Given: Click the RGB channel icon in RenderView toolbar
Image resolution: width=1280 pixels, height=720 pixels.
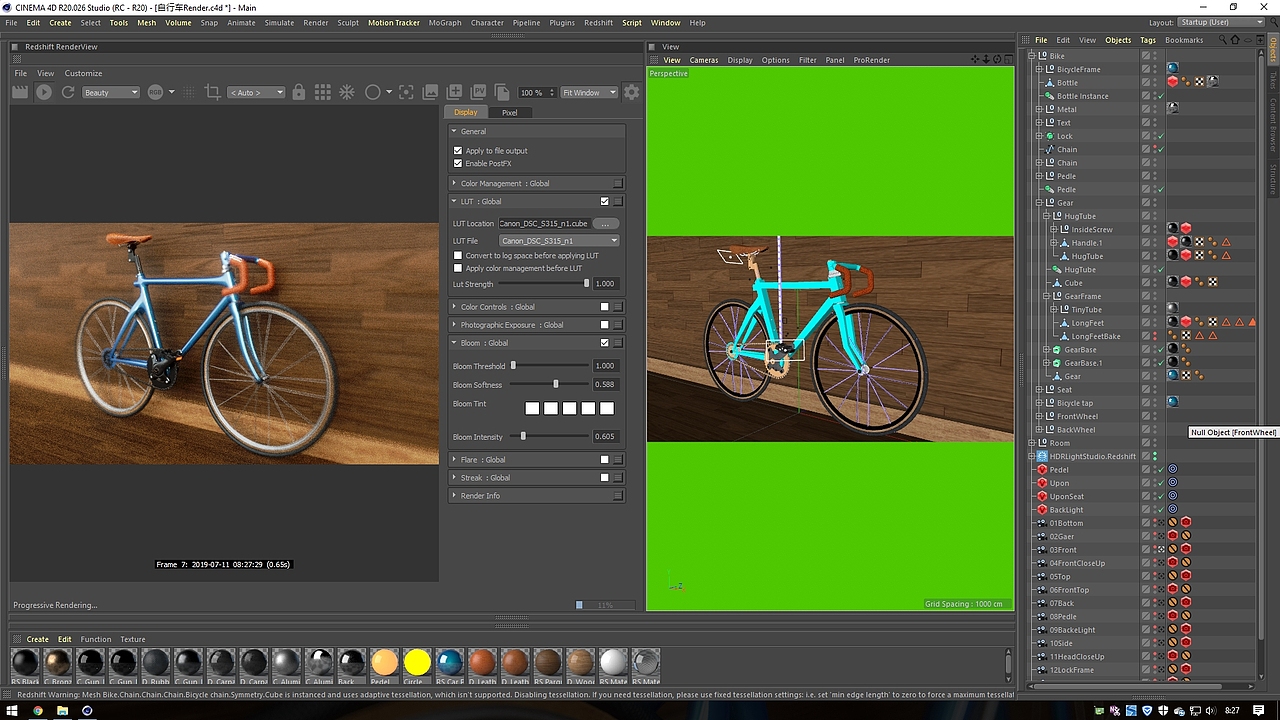Looking at the screenshot, I should [154, 91].
